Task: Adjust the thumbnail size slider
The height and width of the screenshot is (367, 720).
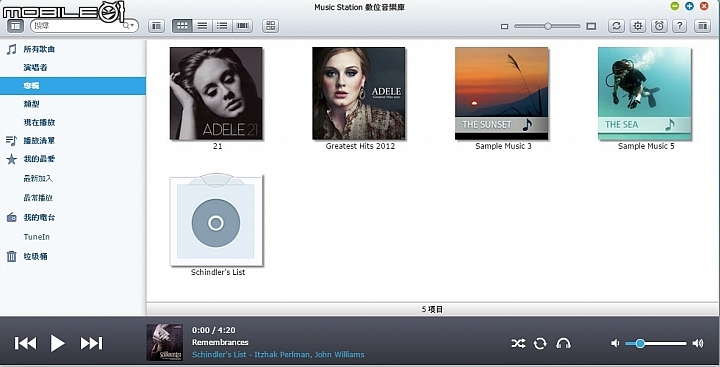Action: (547, 26)
